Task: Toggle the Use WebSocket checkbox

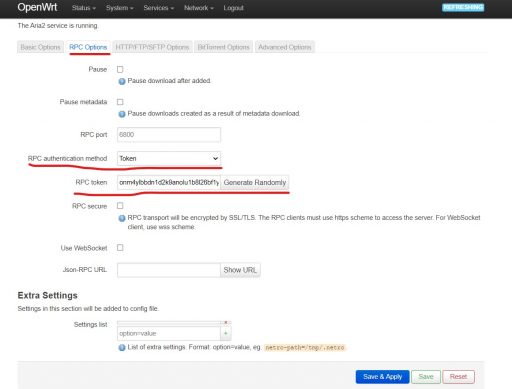Action: click(120, 247)
